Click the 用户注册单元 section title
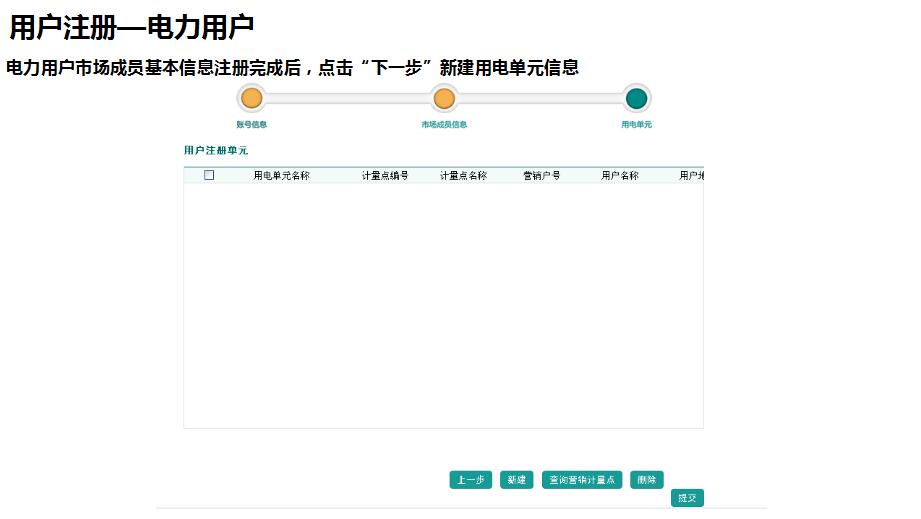The width and height of the screenshot is (921, 519). pos(216,150)
